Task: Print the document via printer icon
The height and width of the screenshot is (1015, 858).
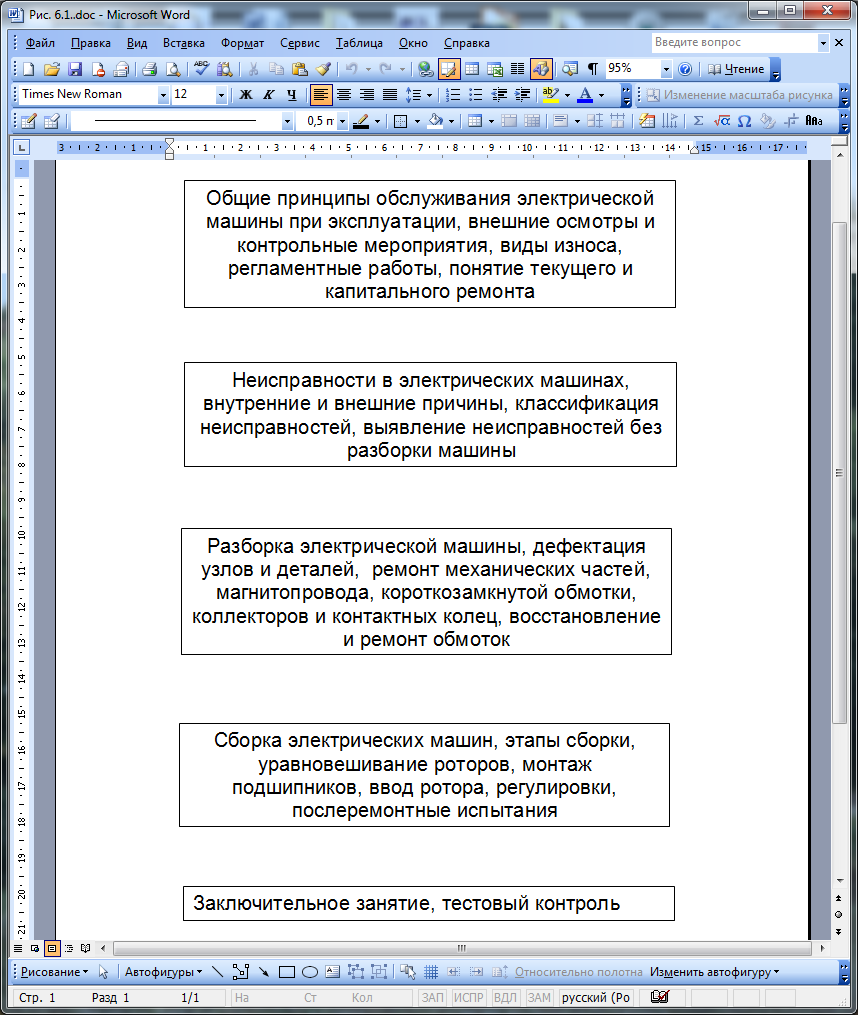Action: [x=150, y=69]
